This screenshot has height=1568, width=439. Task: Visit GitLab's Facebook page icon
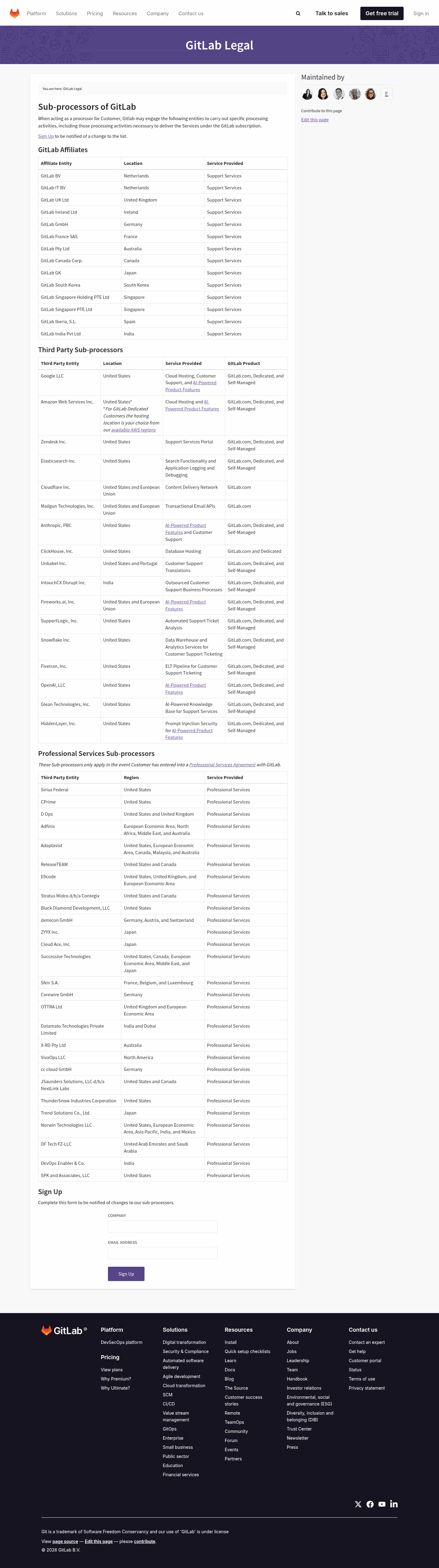(369, 1504)
